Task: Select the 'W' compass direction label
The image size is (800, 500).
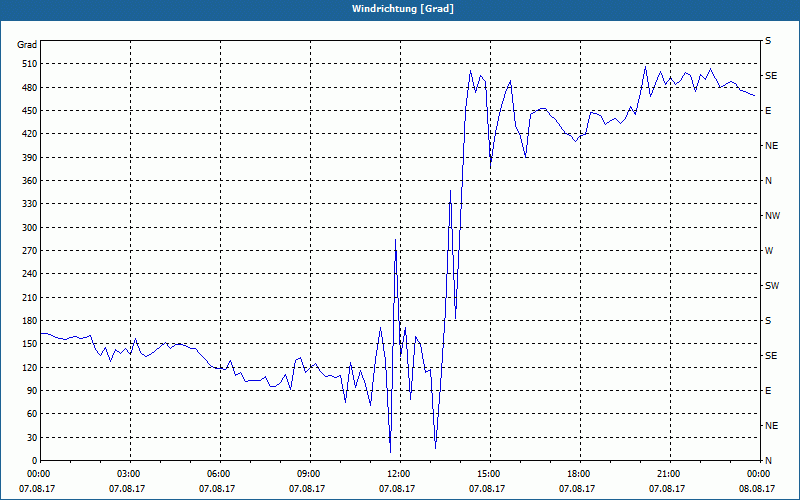Action: tap(769, 251)
